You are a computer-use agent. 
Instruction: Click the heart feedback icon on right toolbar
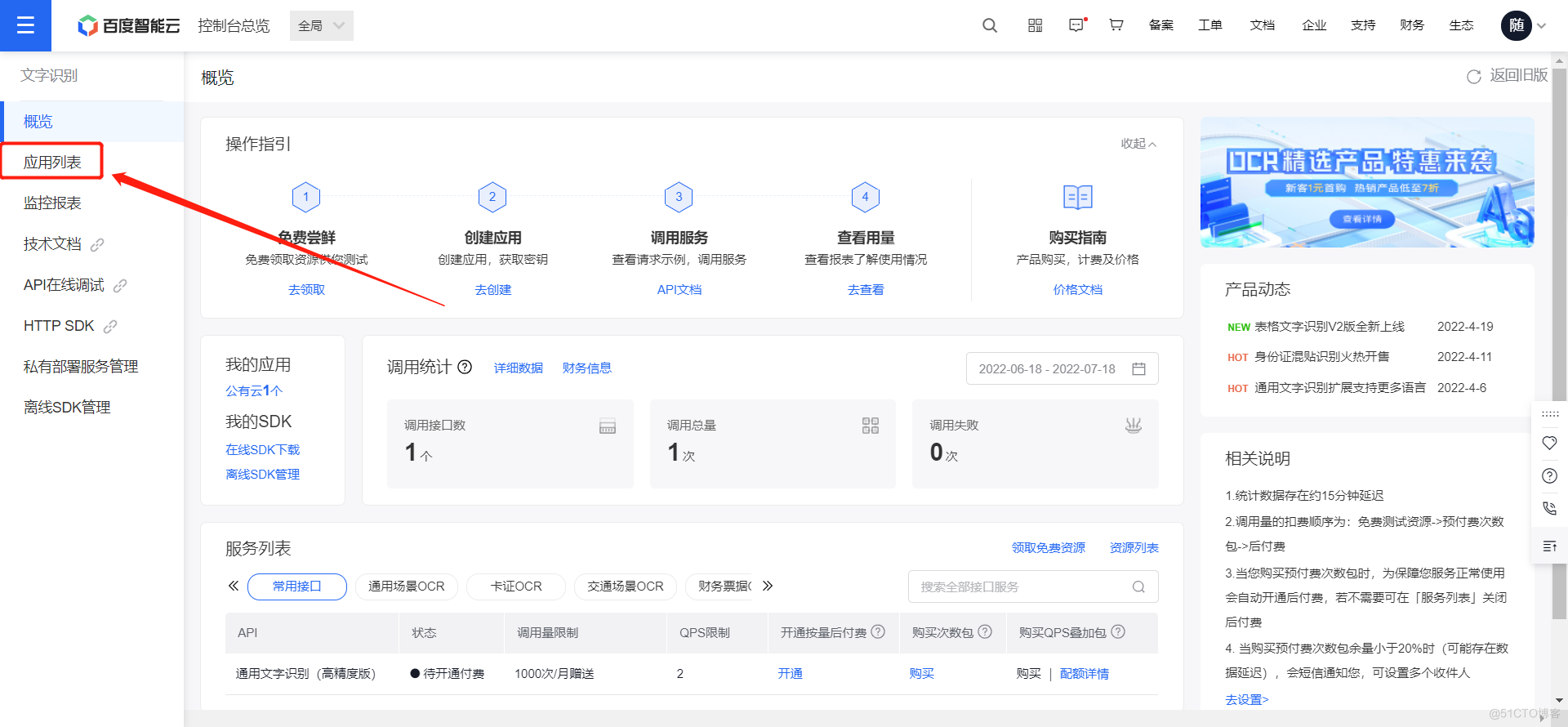coord(1549,443)
